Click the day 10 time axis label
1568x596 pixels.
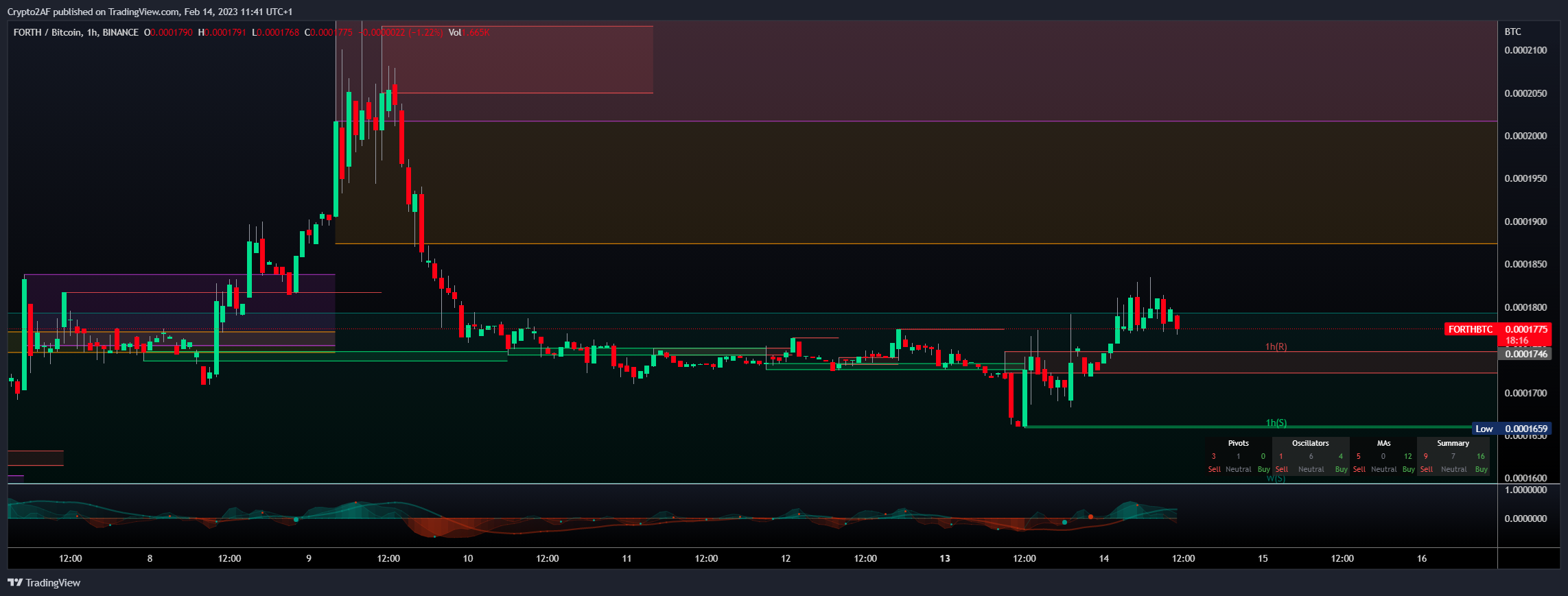(x=468, y=558)
